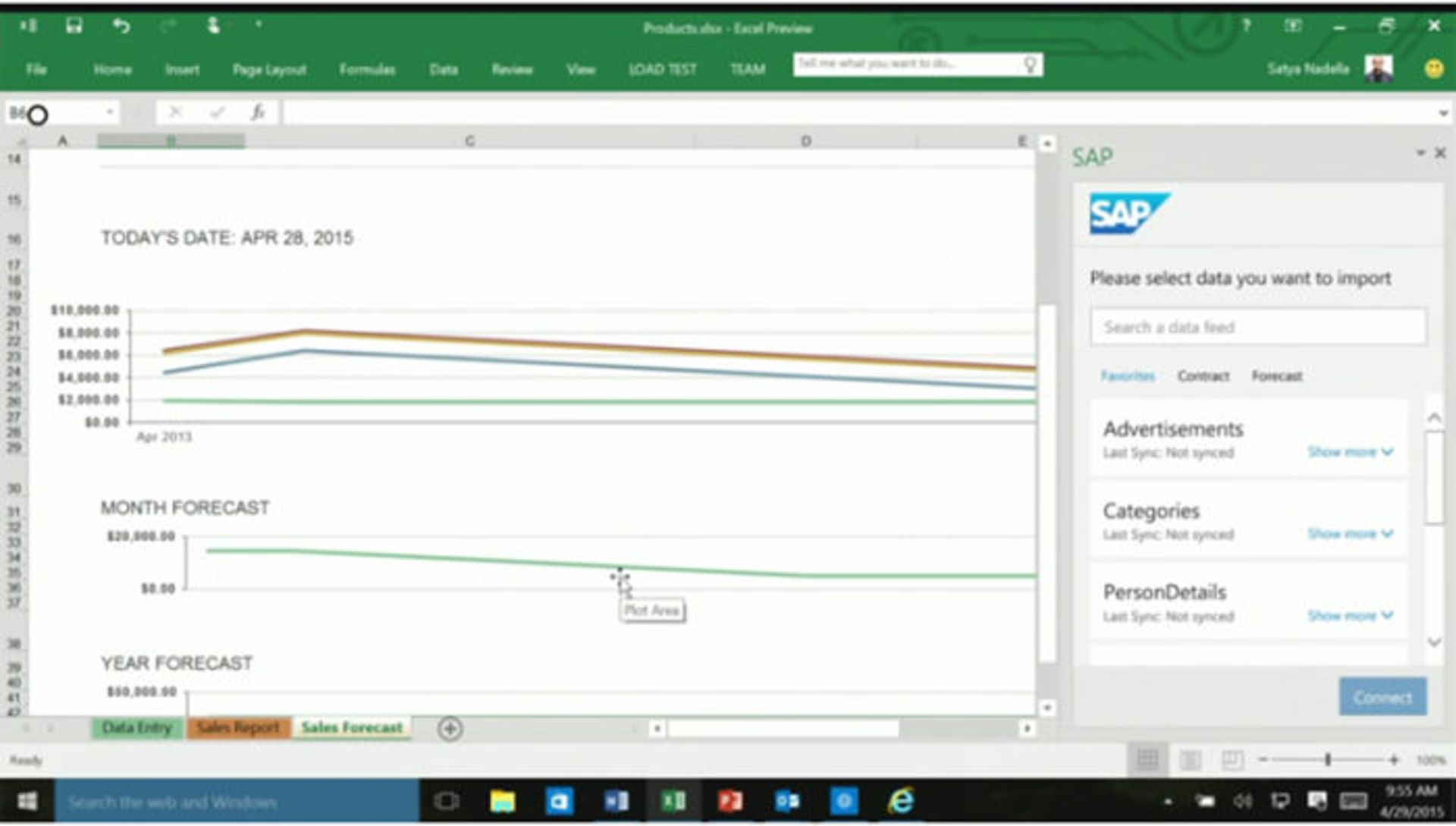This screenshot has width=1456, height=826.
Task: Click the smiley feedback icon
Action: (1433, 69)
